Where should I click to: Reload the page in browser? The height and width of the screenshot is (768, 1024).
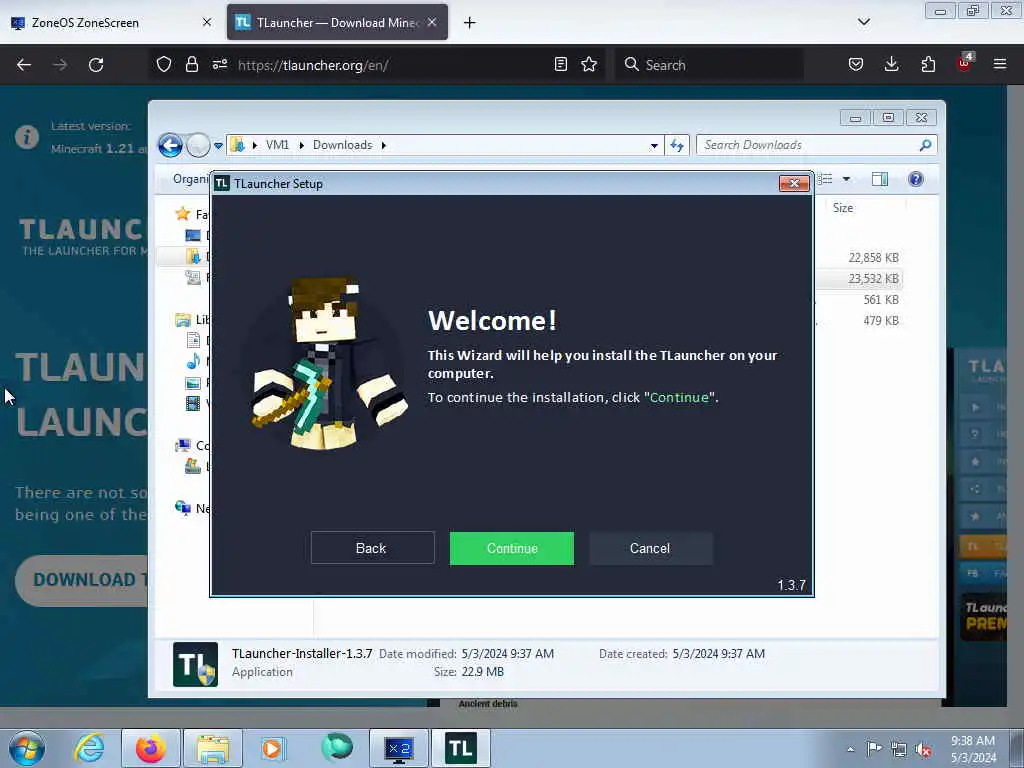coord(96,65)
